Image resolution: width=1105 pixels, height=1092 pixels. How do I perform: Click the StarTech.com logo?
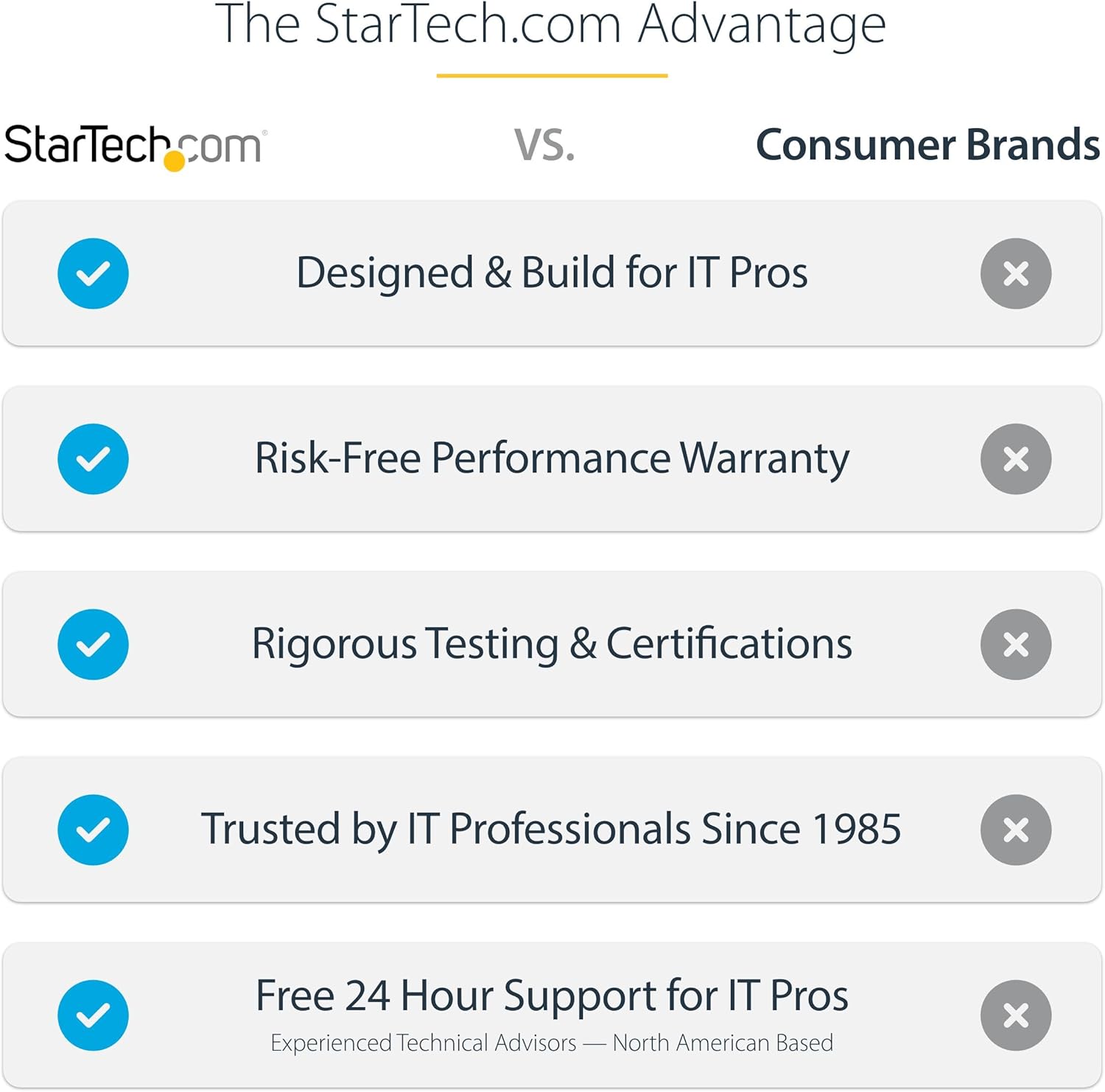(134, 145)
